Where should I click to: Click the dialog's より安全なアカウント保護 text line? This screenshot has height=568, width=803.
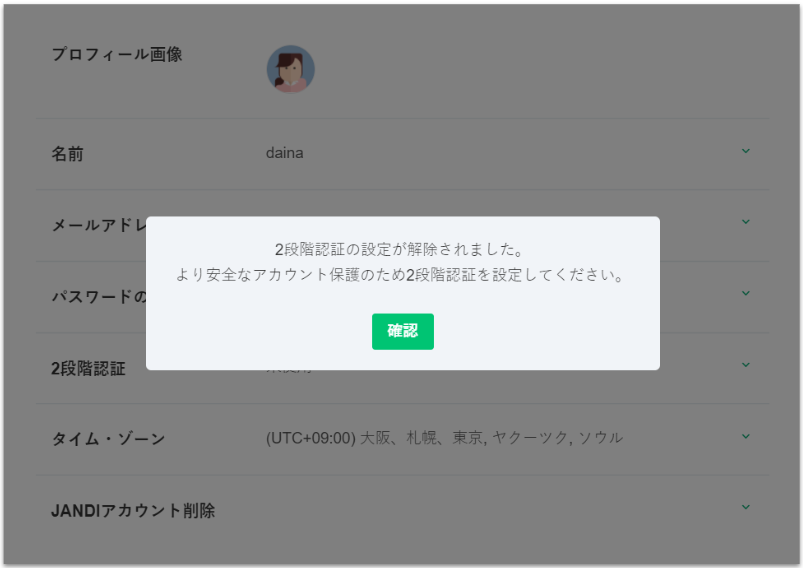pos(400,275)
